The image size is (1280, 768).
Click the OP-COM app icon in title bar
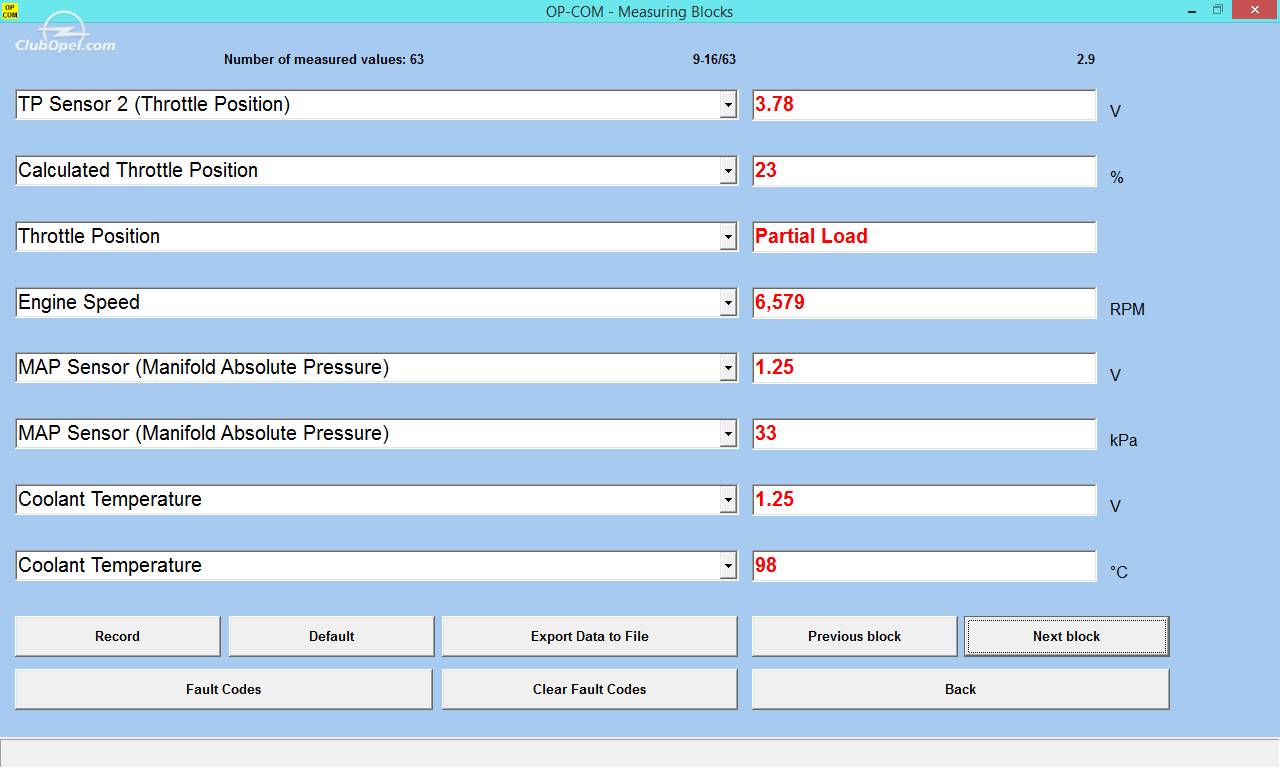[x=10, y=11]
